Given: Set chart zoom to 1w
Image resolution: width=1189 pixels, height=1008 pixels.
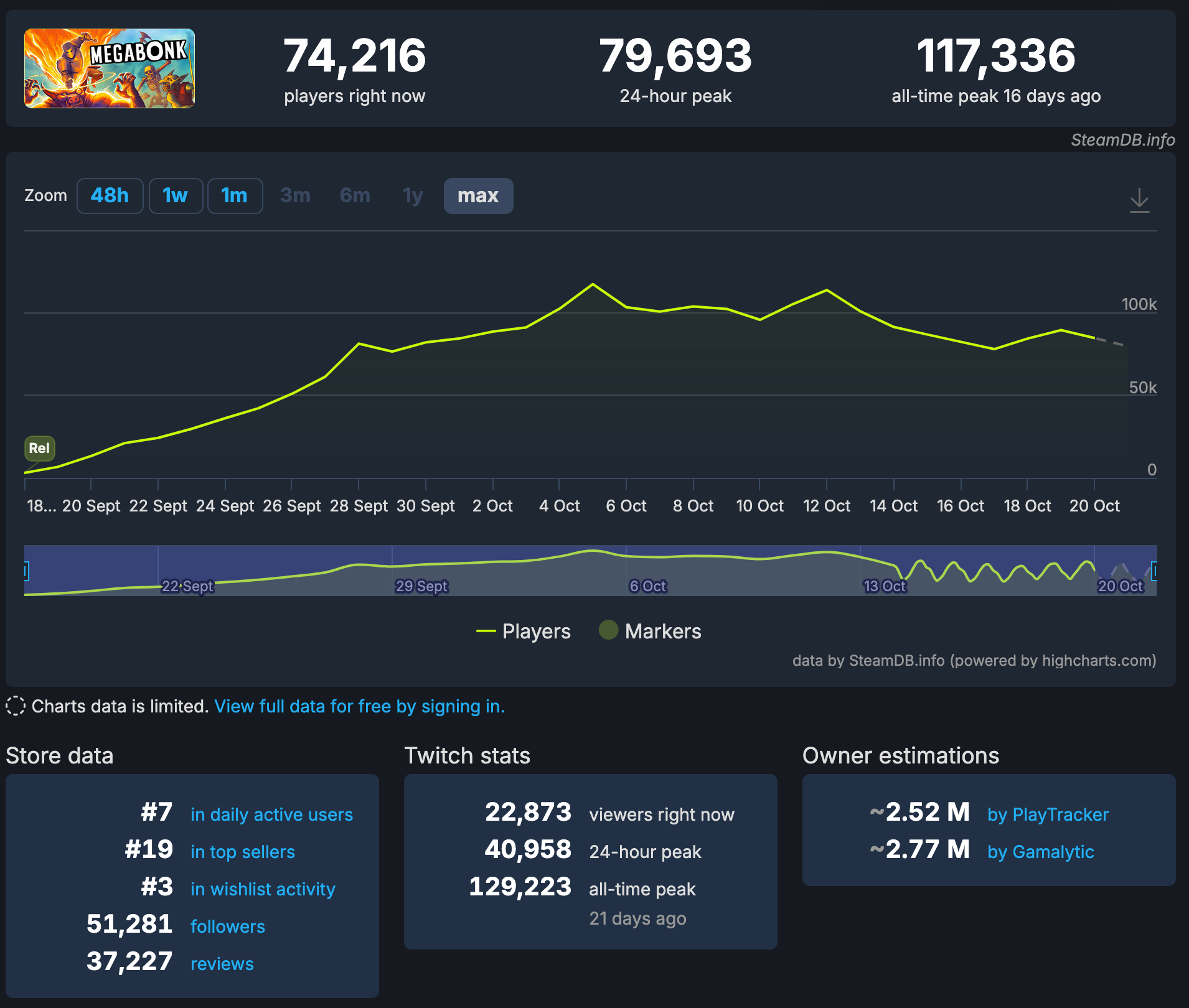Looking at the screenshot, I should click(175, 196).
